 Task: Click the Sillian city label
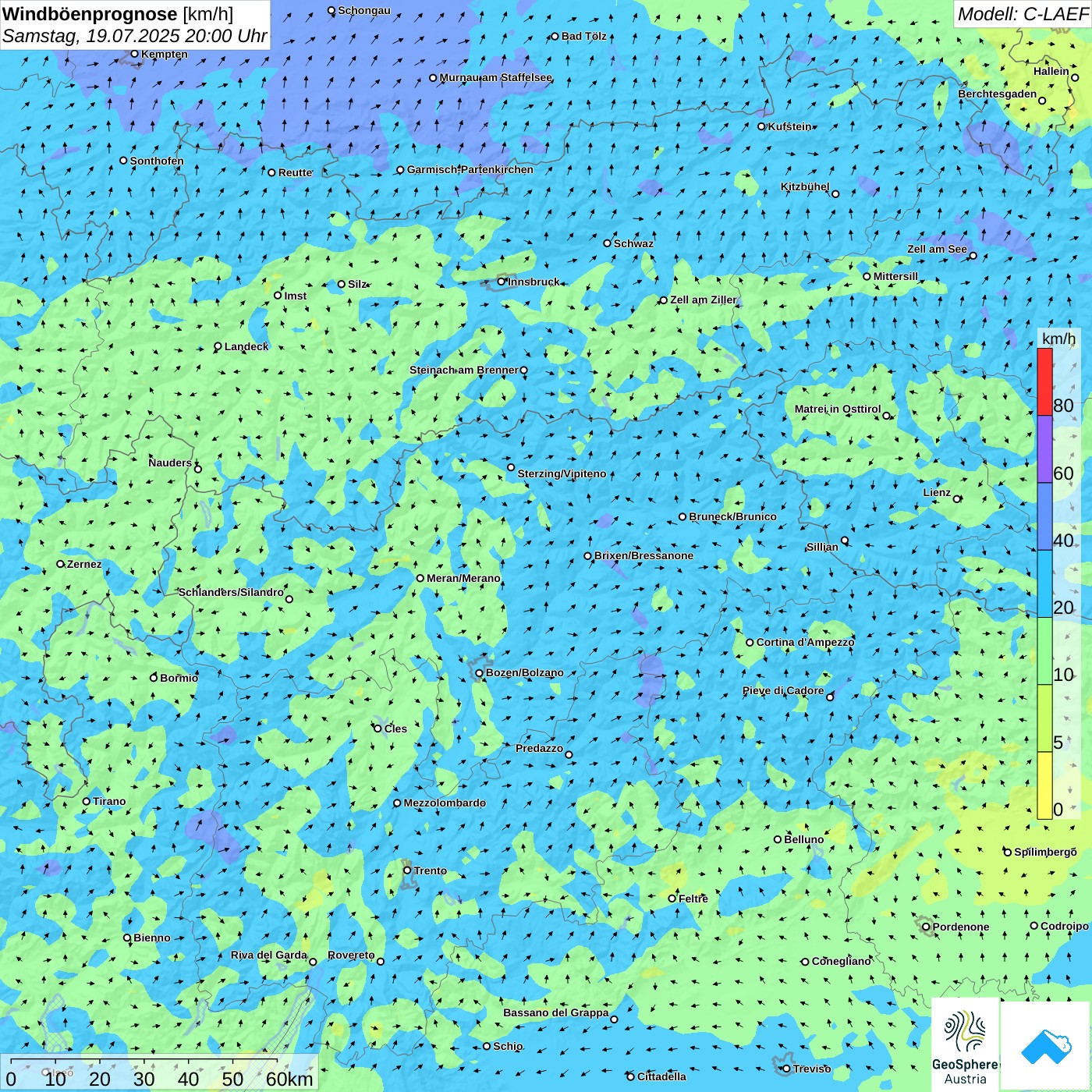[x=822, y=547]
